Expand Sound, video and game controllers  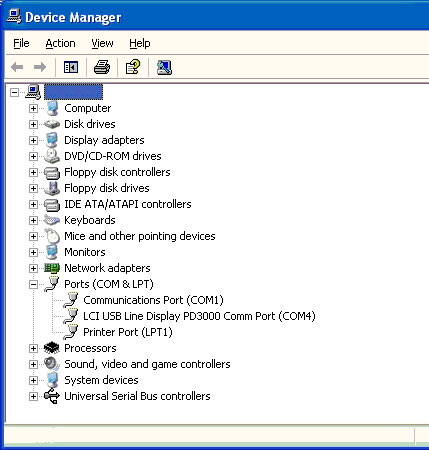click(33, 364)
